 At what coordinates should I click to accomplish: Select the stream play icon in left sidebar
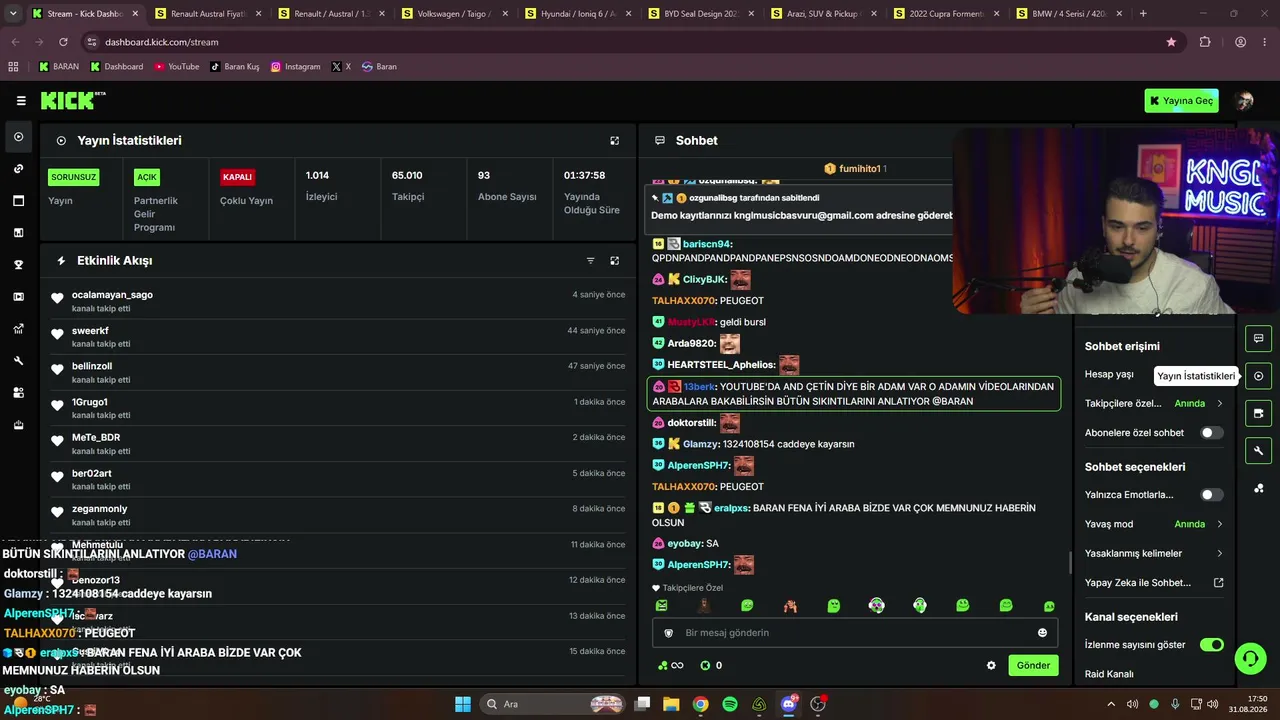point(19,137)
